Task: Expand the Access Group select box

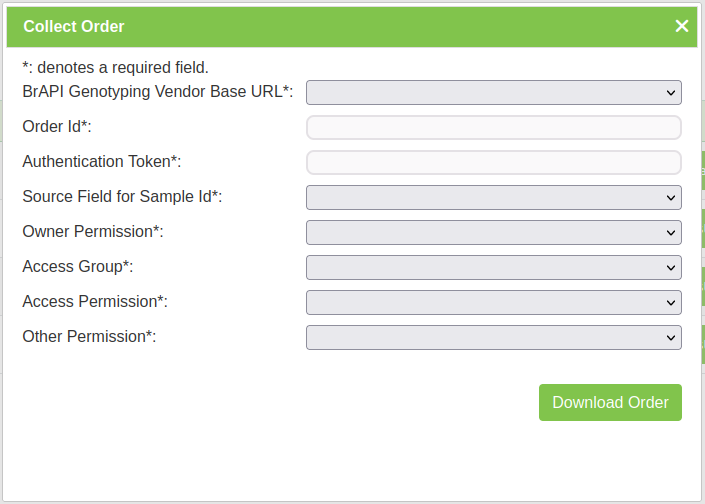Action: click(493, 268)
